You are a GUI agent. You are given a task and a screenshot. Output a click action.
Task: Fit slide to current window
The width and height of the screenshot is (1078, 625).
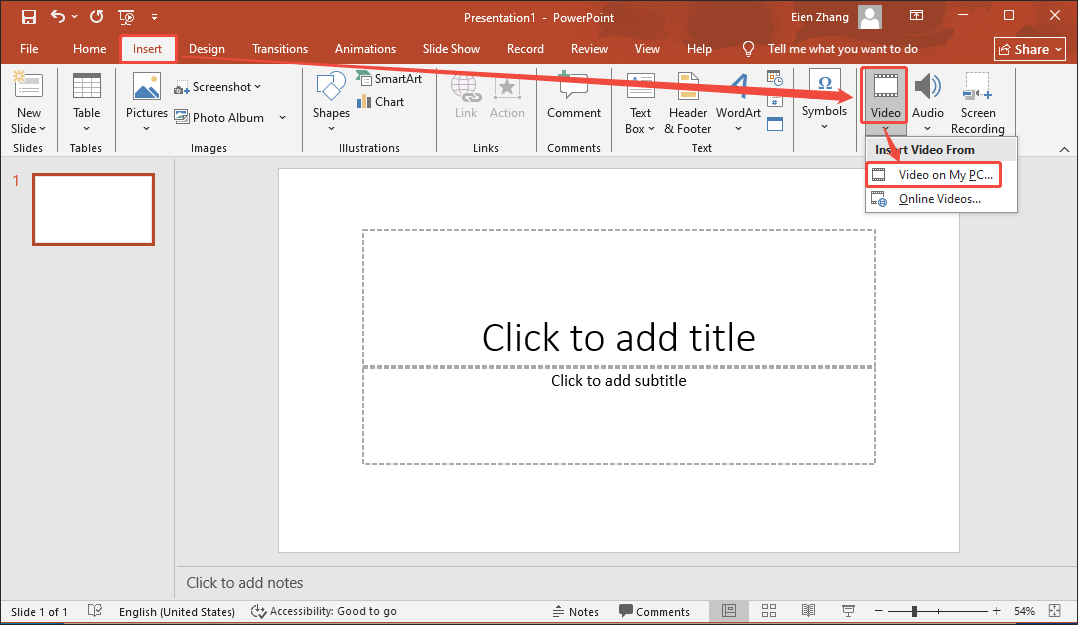tap(1055, 611)
